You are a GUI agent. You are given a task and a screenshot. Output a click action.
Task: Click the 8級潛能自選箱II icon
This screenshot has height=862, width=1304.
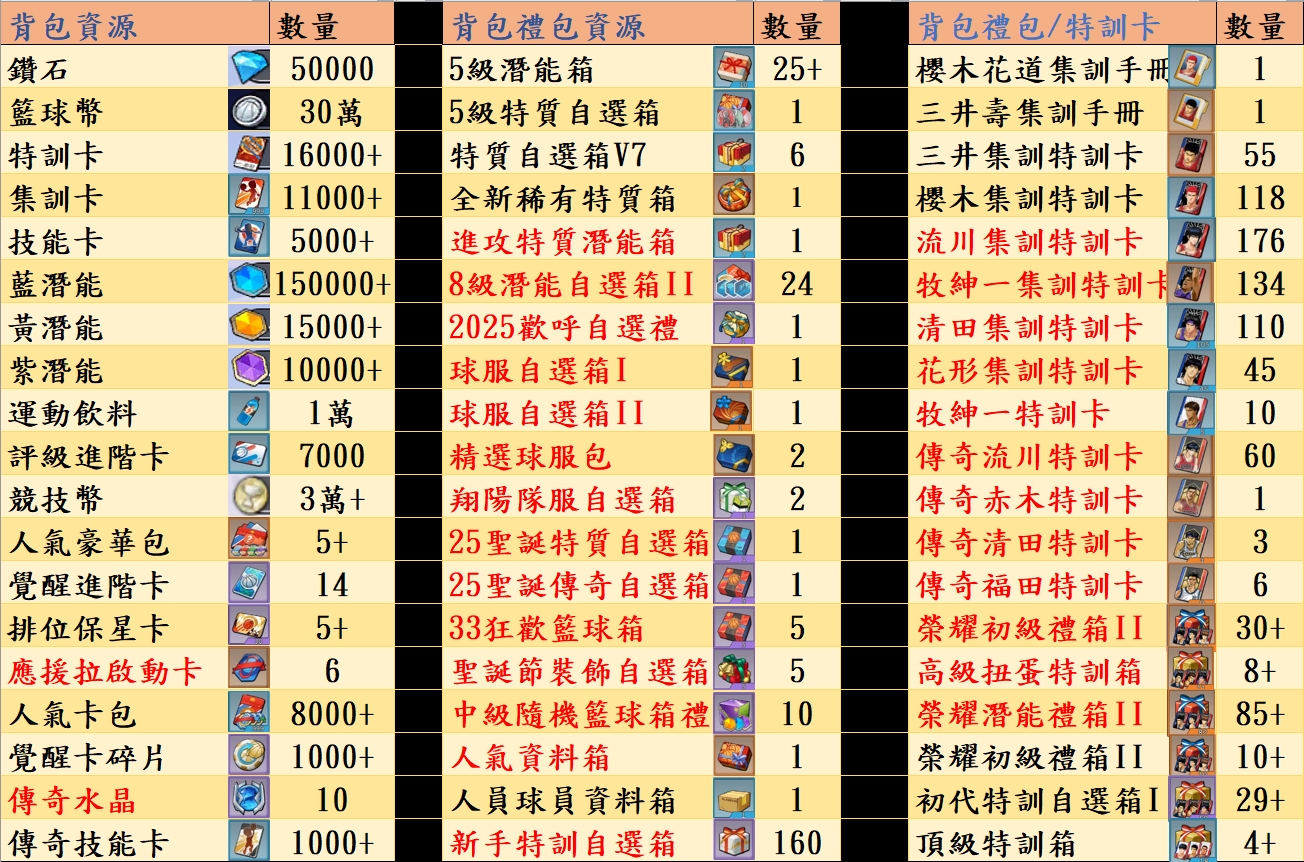click(733, 283)
